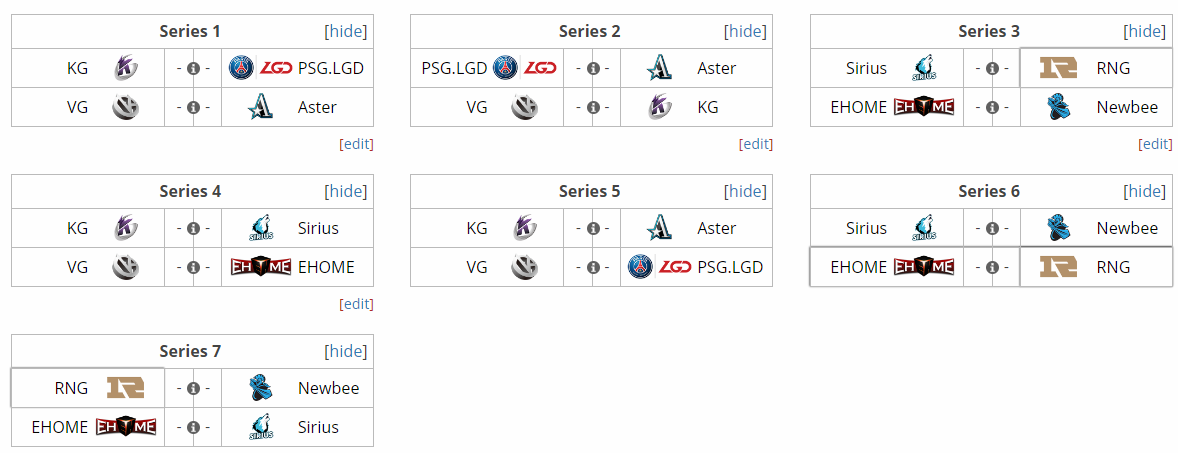
Task: Click the Sirius logo in Series 6
Action: coord(923,228)
